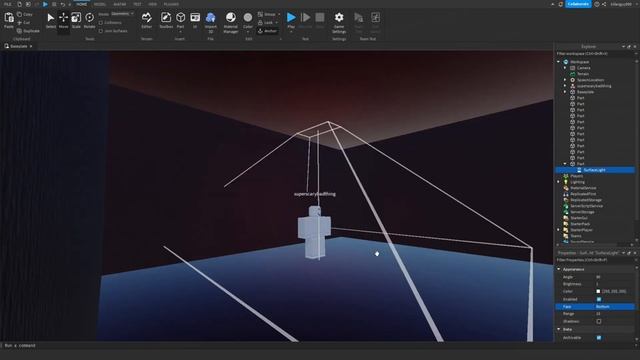
Task: Open Game Settings gear
Action: [x=339, y=17]
